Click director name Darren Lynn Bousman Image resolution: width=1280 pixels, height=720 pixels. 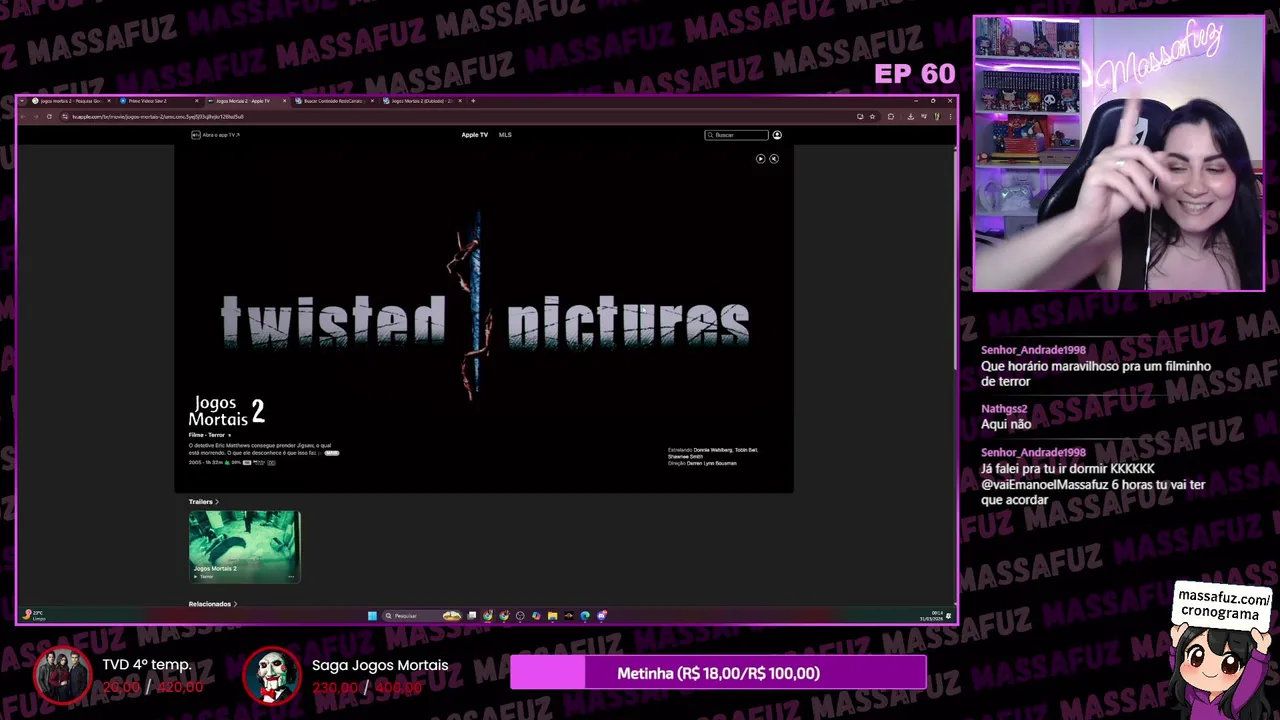coord(712,463)
